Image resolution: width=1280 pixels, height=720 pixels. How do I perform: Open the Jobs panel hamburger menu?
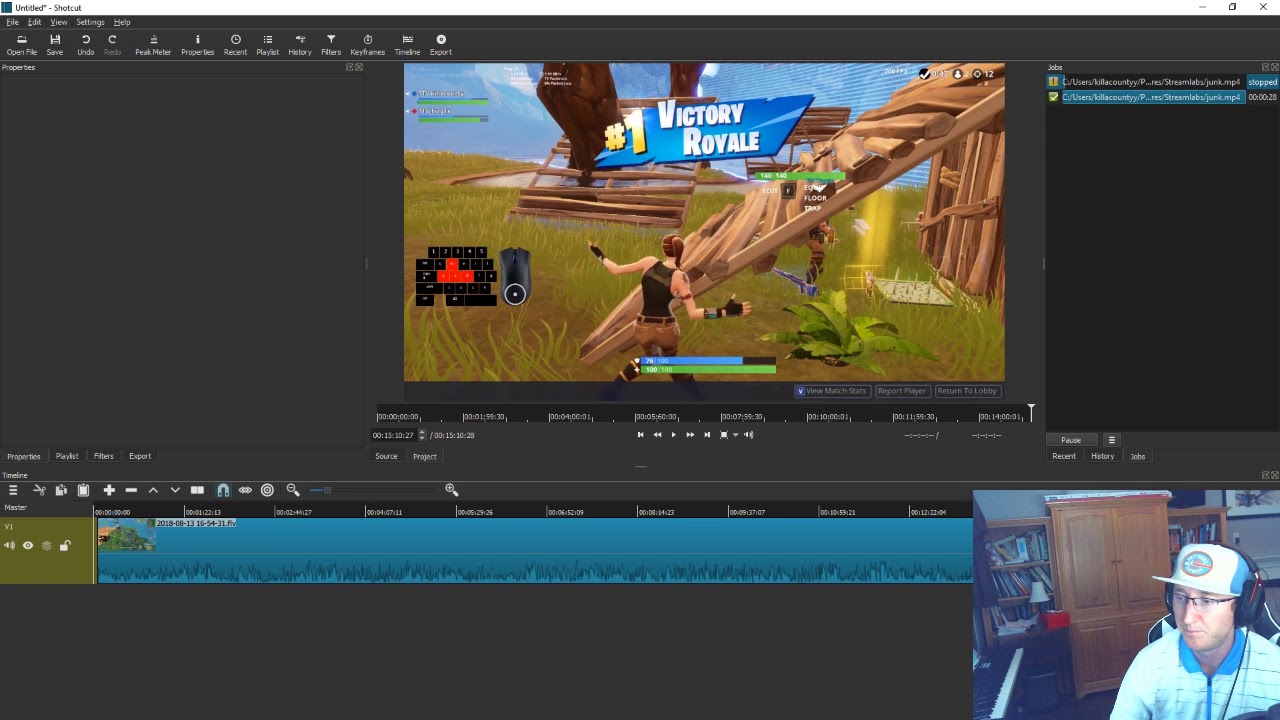coord(1111,440)
